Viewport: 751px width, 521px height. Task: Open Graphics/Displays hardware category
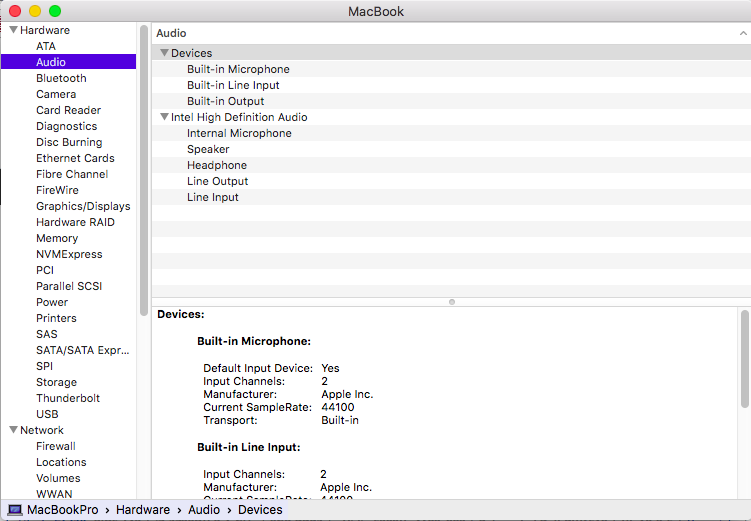[x=83, y=206]
